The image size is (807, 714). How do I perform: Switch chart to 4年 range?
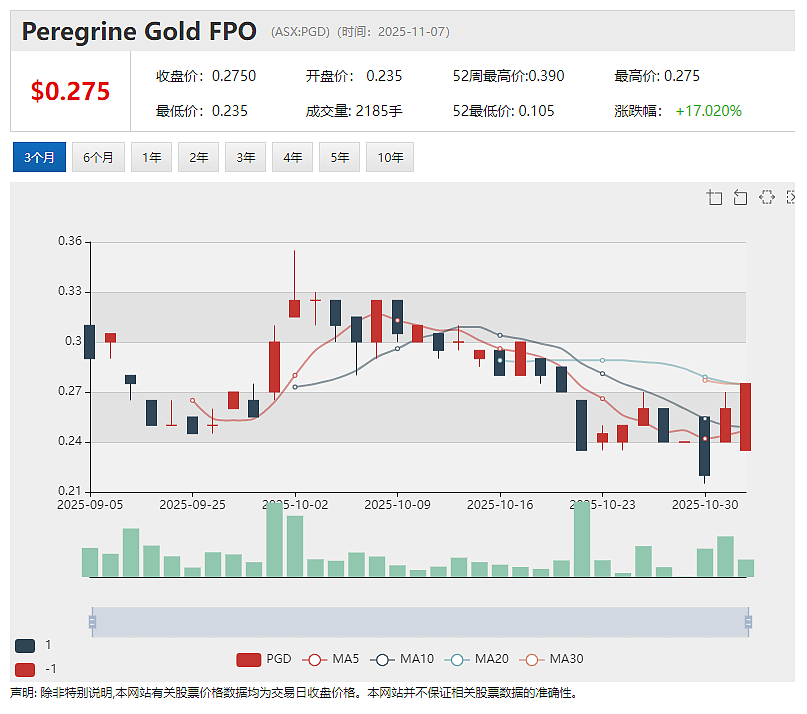tap(292, 157)
